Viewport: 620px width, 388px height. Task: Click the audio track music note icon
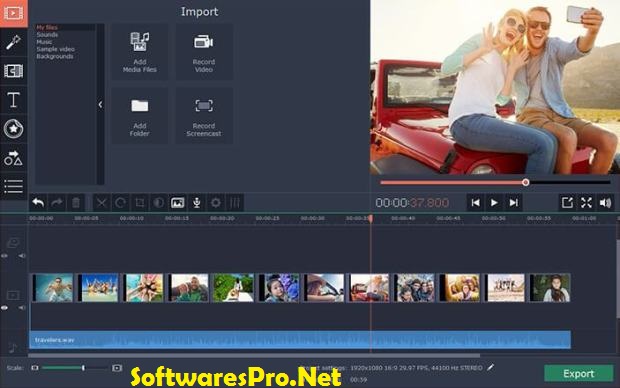pyautogui.click(x=13, y=348)
